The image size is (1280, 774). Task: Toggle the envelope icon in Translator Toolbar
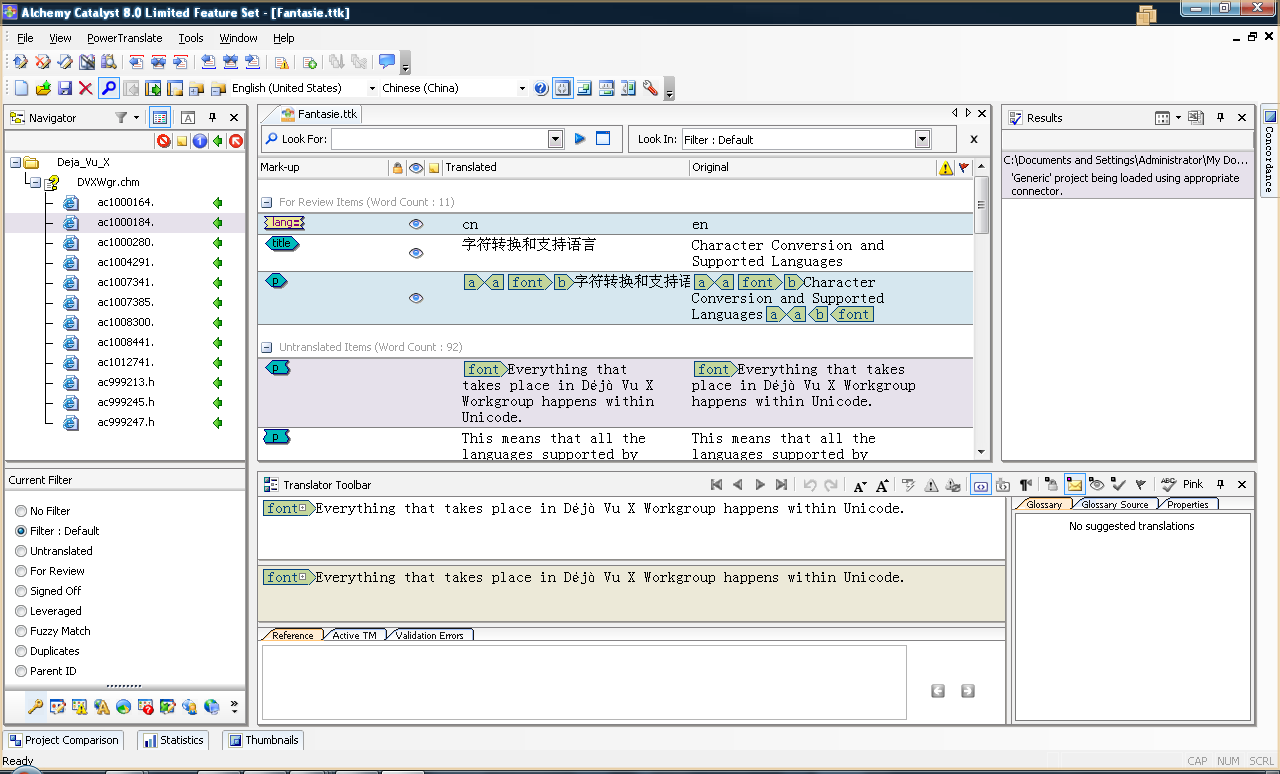click(x=1074, y=485)
